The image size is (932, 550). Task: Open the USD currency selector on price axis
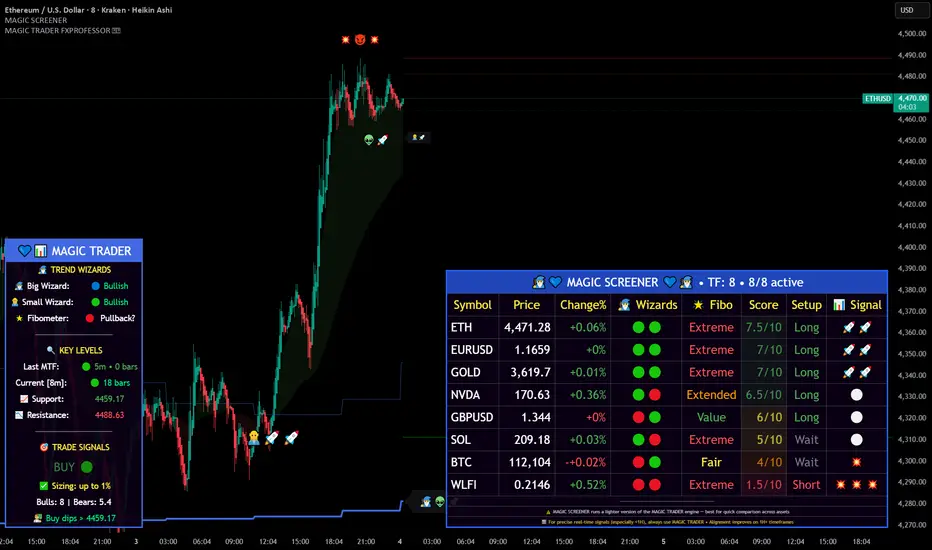click(911, 10)
